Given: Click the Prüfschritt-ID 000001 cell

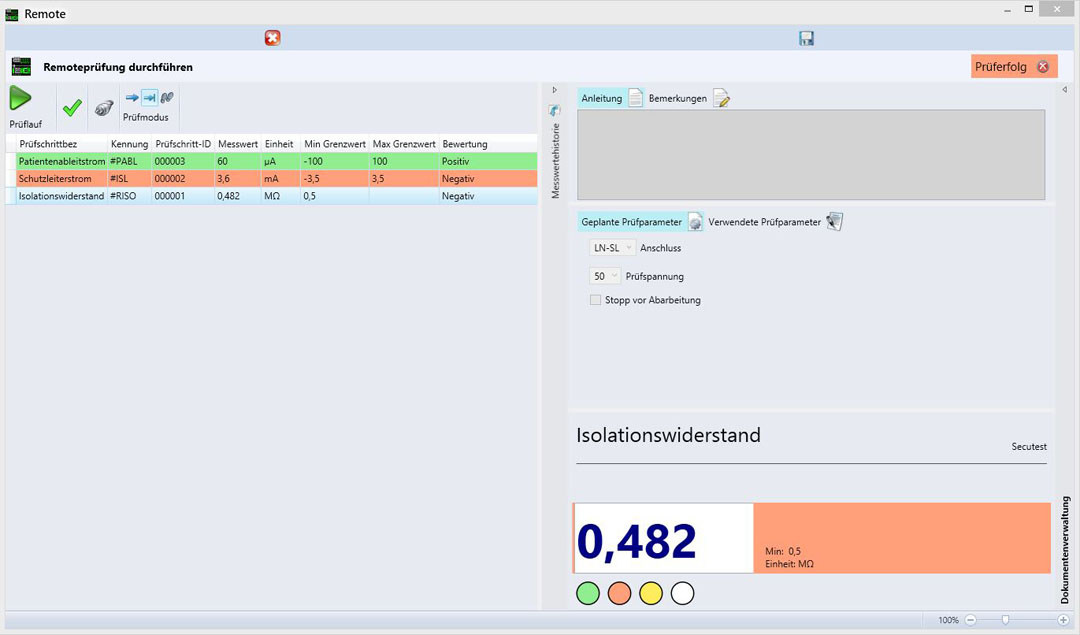Looking at the screenshot, I should tap(183, 196).
